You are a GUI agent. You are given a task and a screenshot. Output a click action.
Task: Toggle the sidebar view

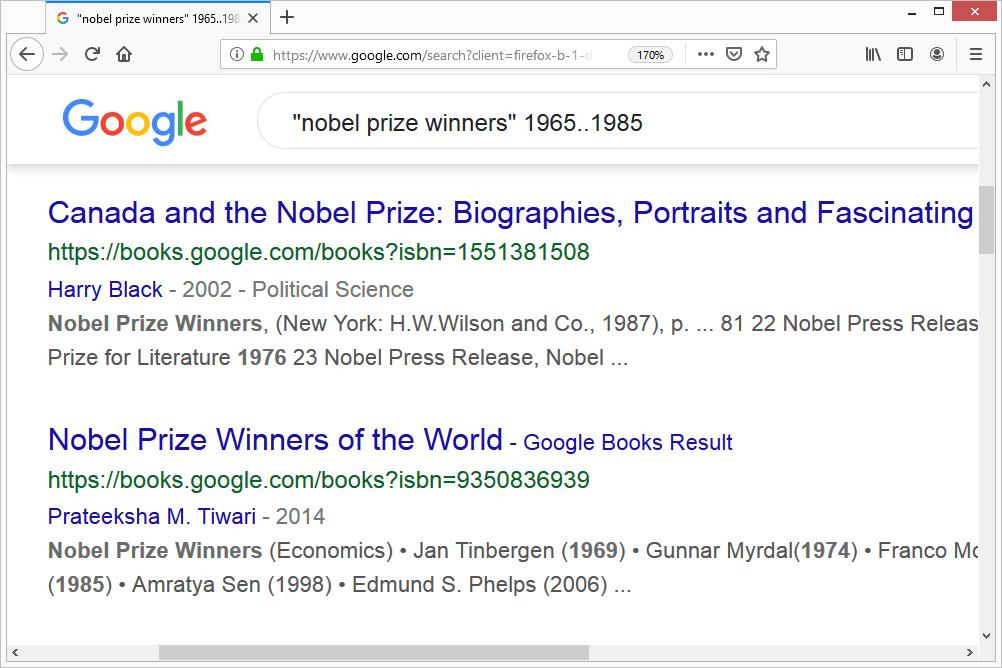tap(905, 55)
